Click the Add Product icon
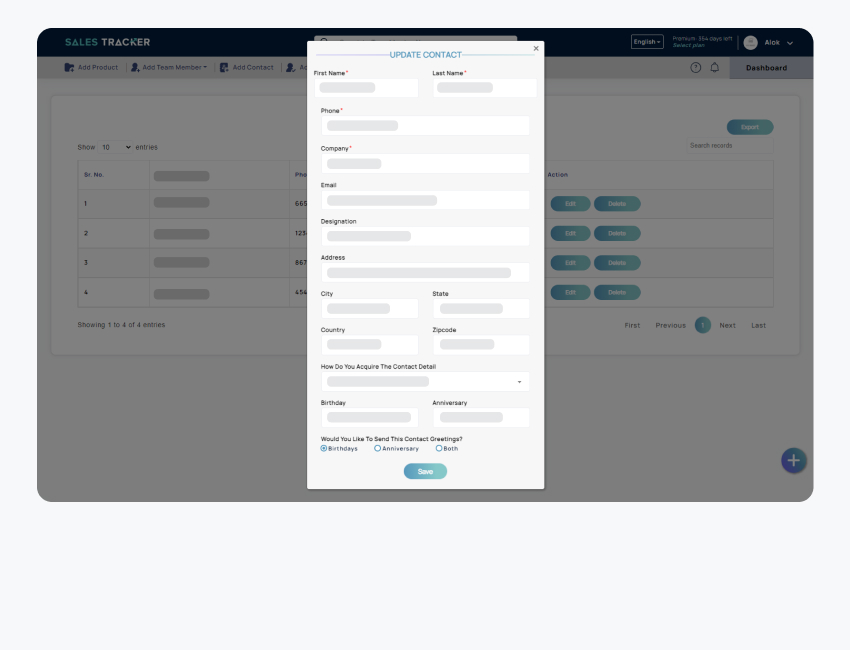This screenshot has width=850, height=650. (69, 68)
